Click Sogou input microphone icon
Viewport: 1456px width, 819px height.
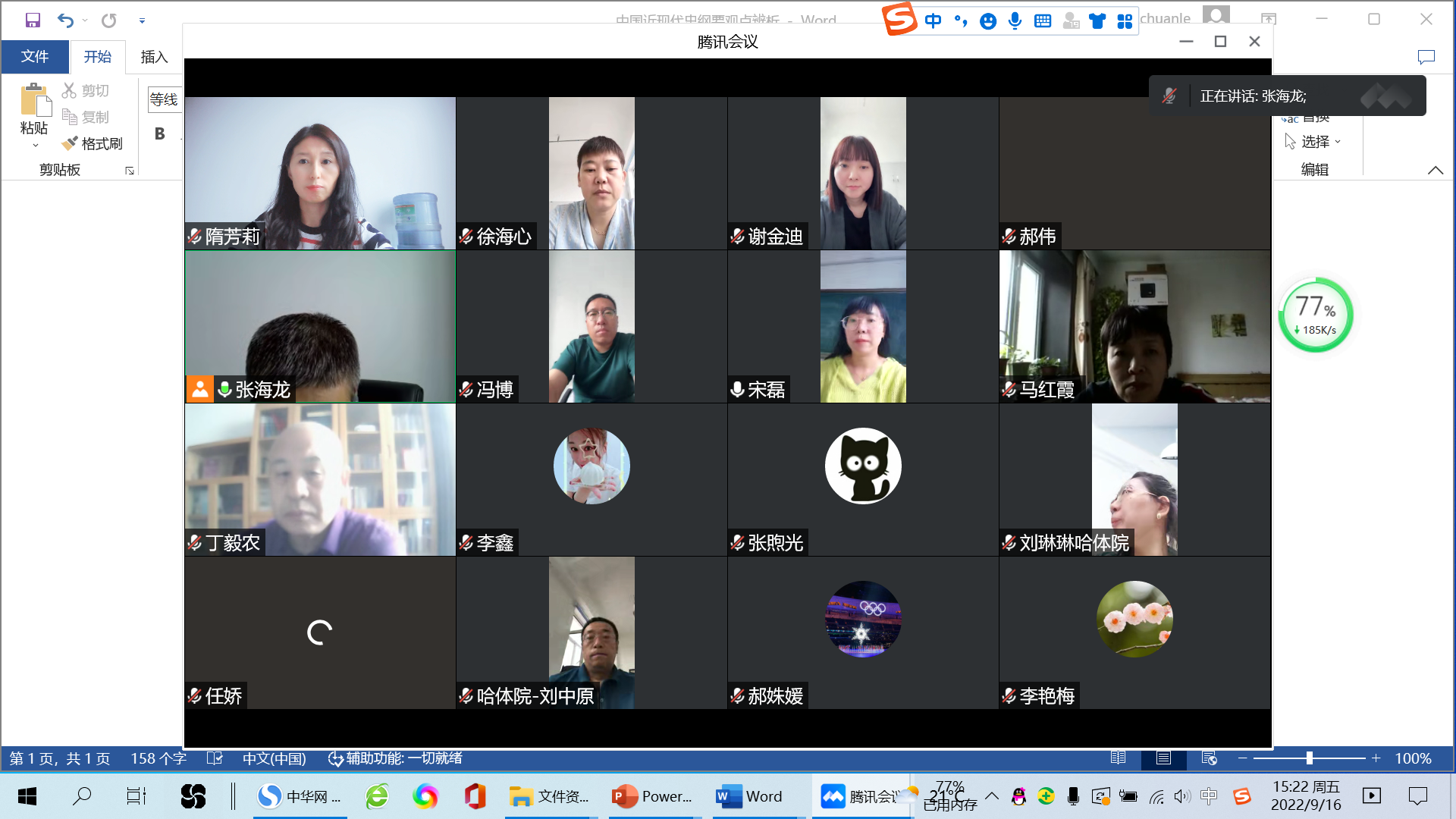(1015, 20)
